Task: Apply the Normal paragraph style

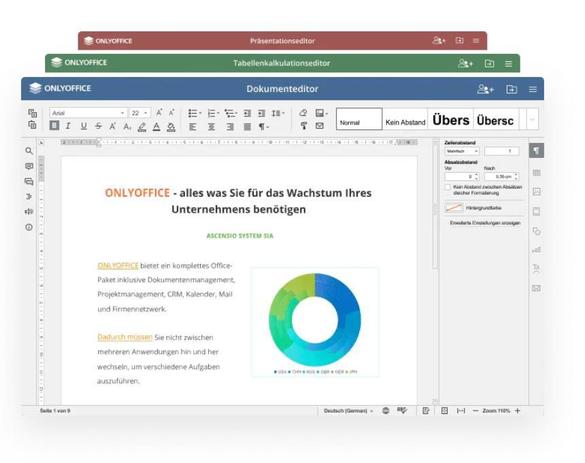Action: click(359, 119)
